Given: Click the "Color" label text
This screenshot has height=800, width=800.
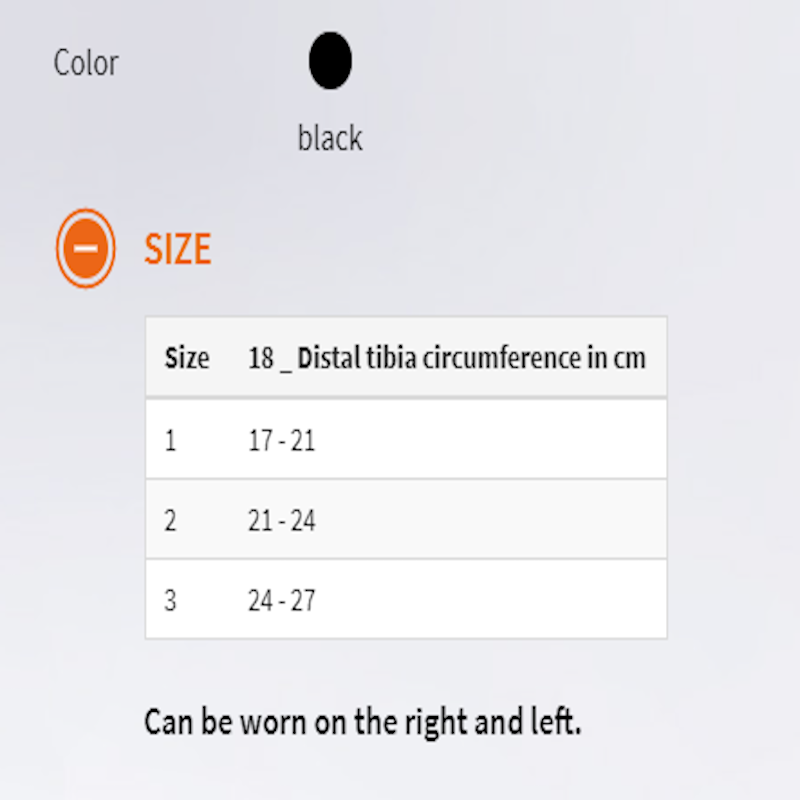Looking at the screenshot, I should (86, 63).
